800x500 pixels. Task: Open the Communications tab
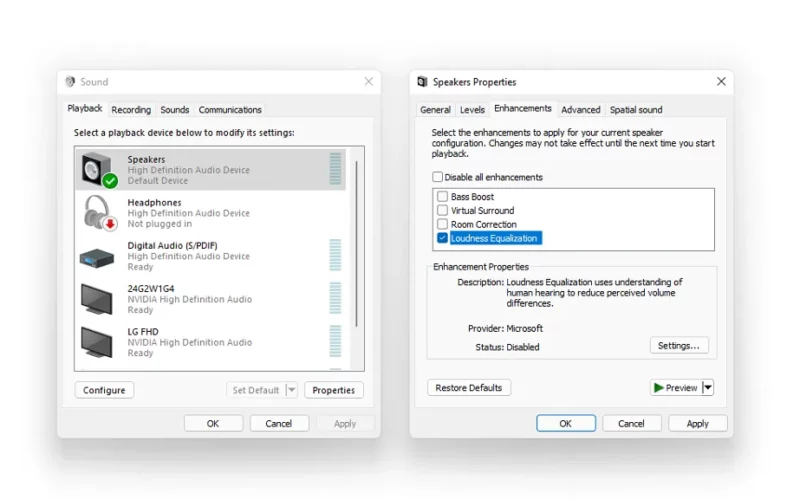point(230,110)
